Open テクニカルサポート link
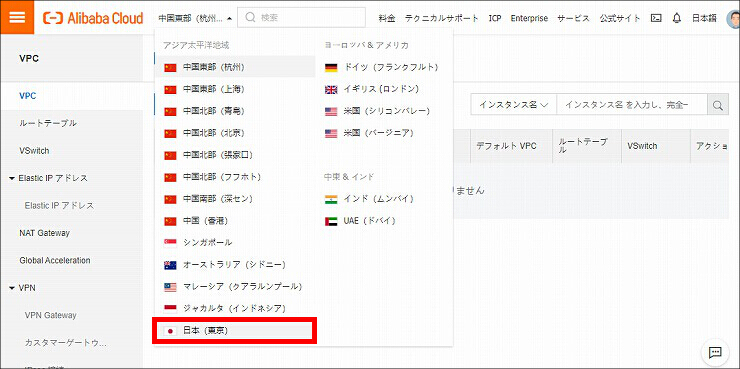This screenshot has height=369, width=740. [x=442, y=18]
